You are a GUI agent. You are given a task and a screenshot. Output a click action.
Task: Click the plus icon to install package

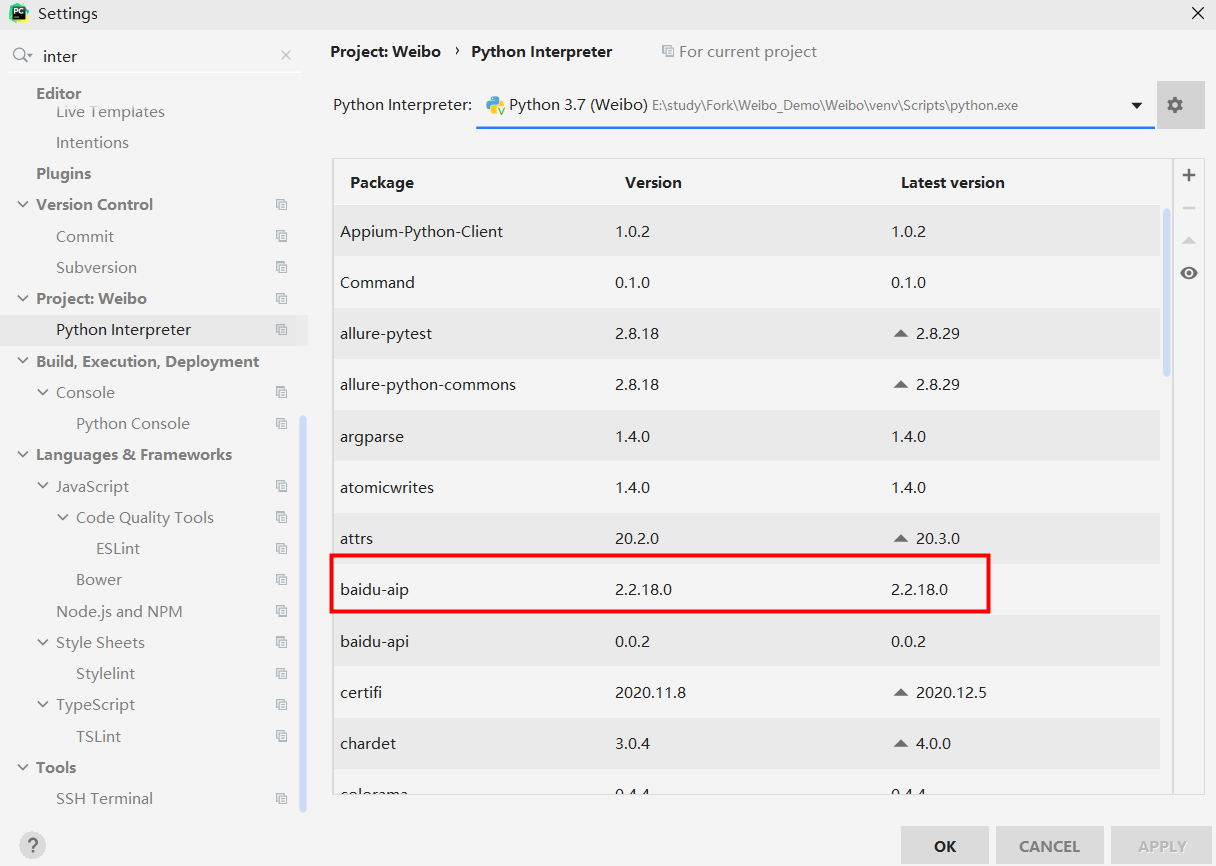pyautogui.click(x=1189, y=175)
